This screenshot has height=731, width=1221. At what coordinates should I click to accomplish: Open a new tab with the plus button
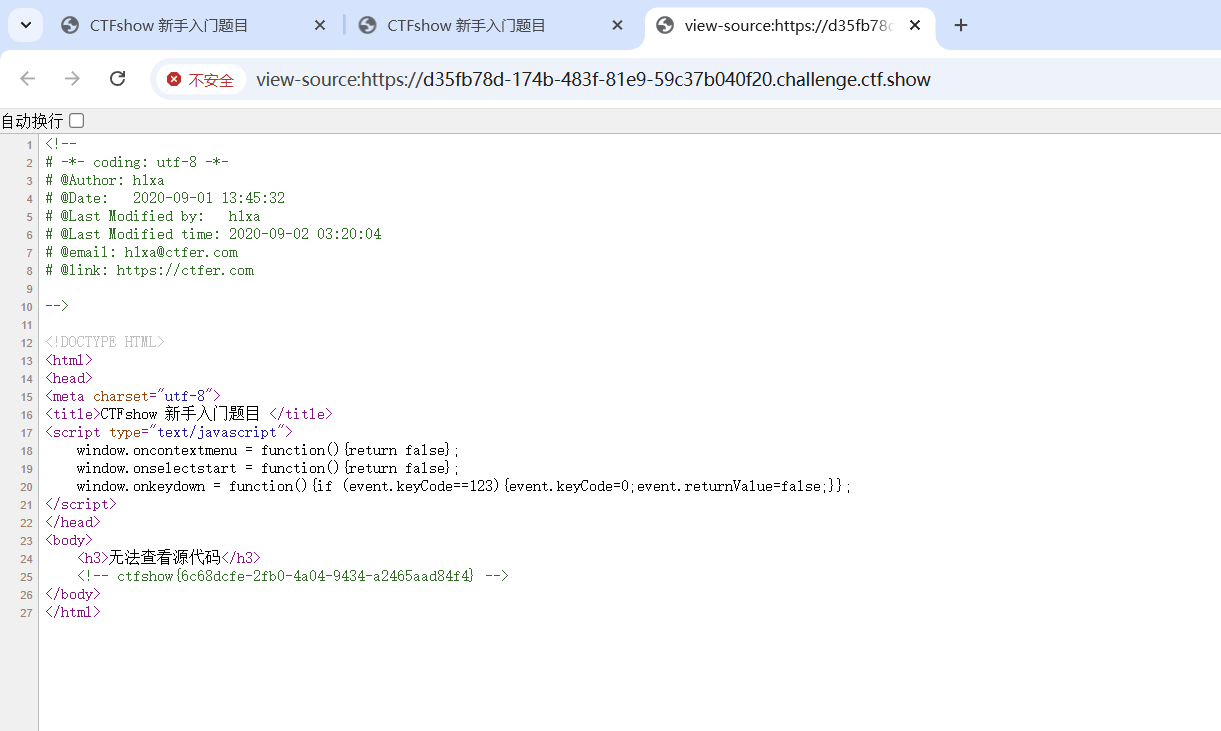(961, 26)
